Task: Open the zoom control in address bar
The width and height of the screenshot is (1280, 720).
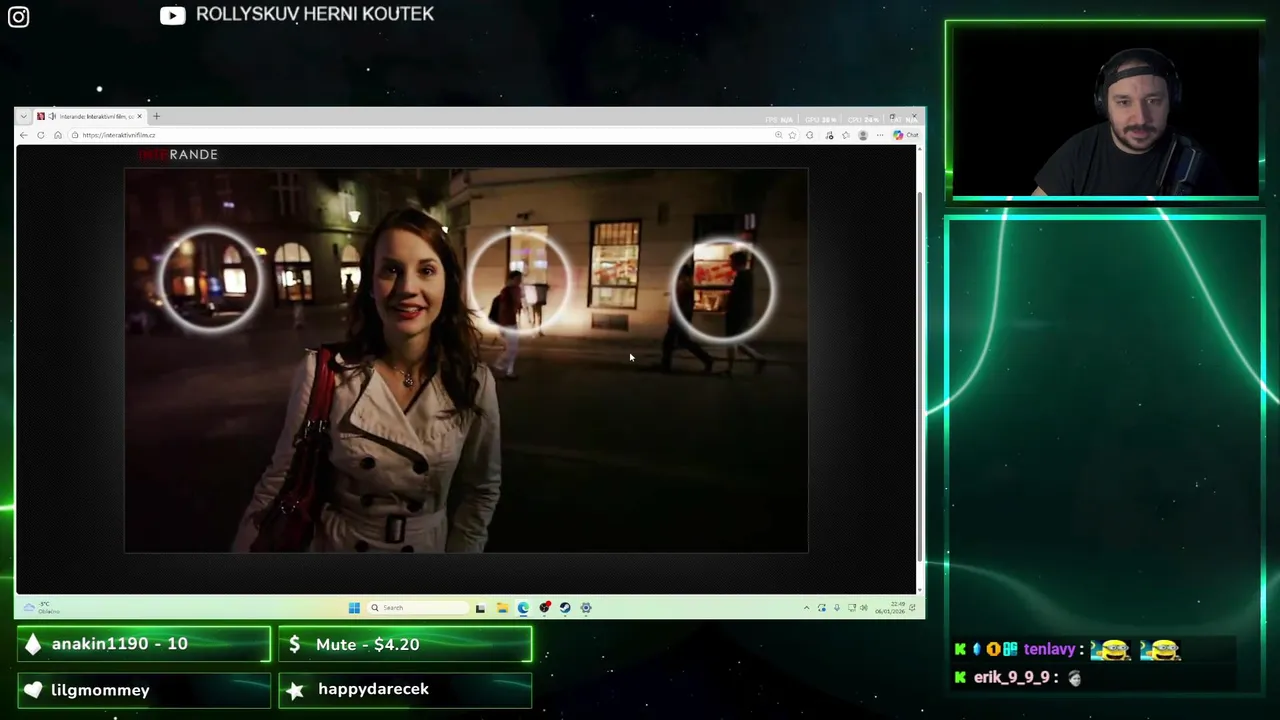Action: pos(779,135)
